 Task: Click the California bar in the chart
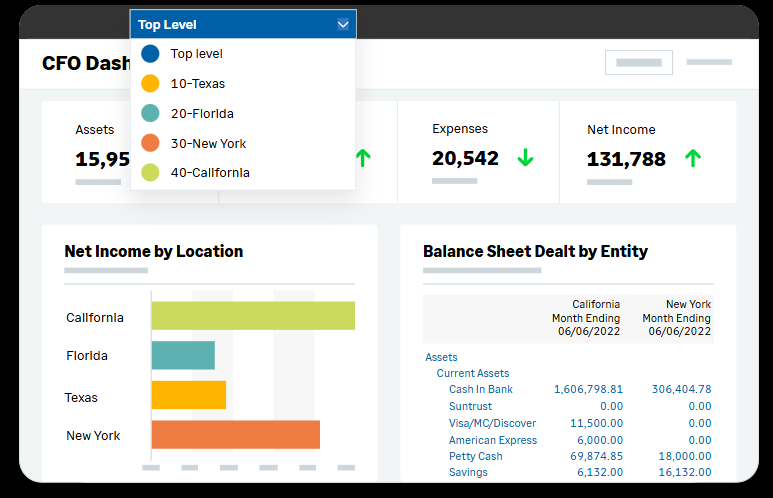click(x=253, y=316)
